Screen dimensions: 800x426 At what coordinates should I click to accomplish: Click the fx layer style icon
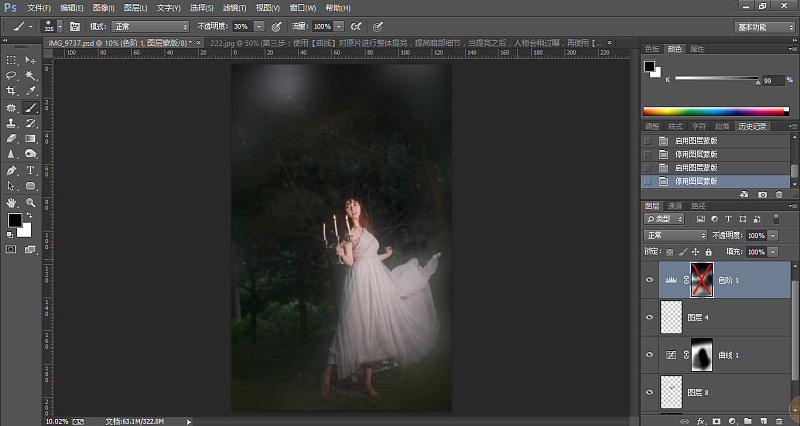pos(701,421)
